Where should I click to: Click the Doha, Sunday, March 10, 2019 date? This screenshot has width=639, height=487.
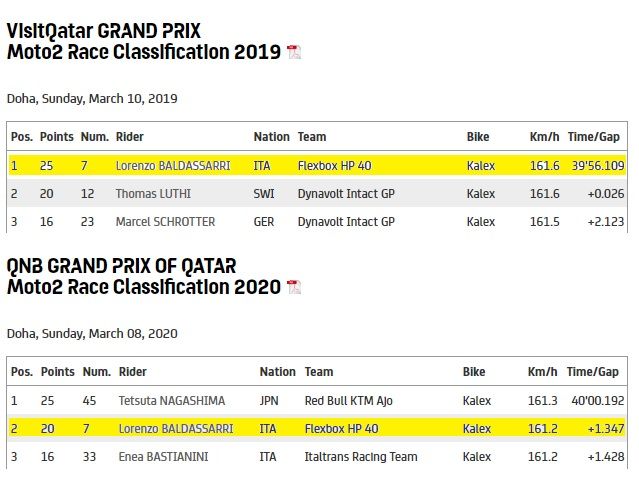coord(92,99)
